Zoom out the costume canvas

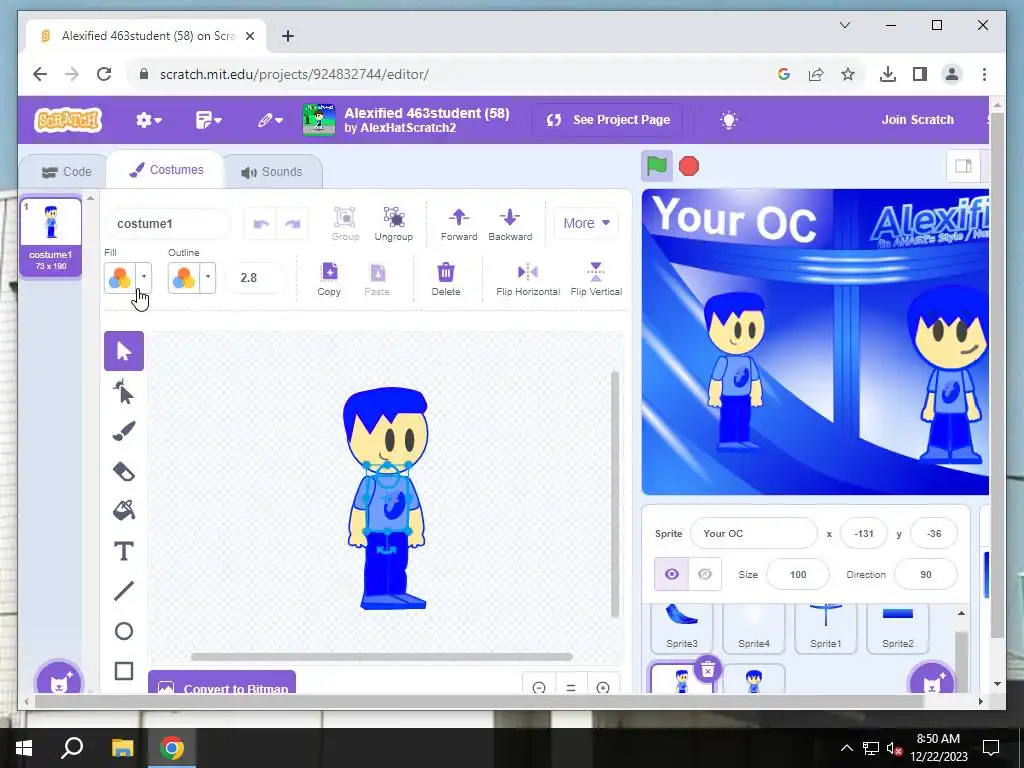[x=539, y=688]
